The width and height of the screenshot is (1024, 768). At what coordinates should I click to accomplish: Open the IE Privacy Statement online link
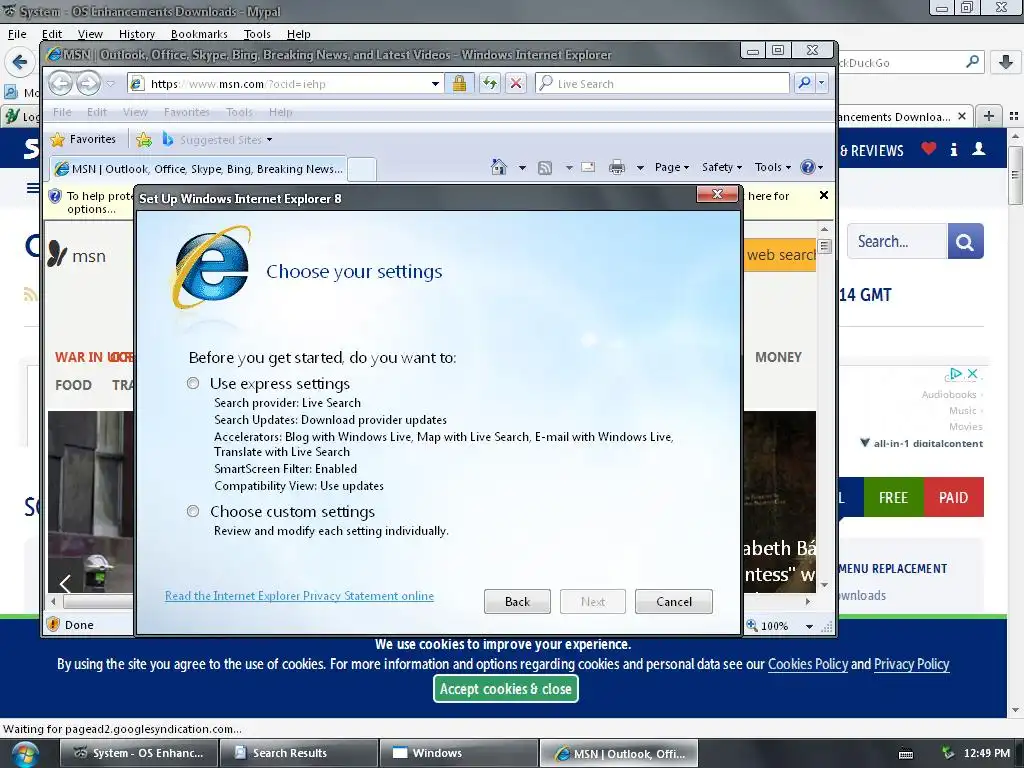click(x=299, y=596)
